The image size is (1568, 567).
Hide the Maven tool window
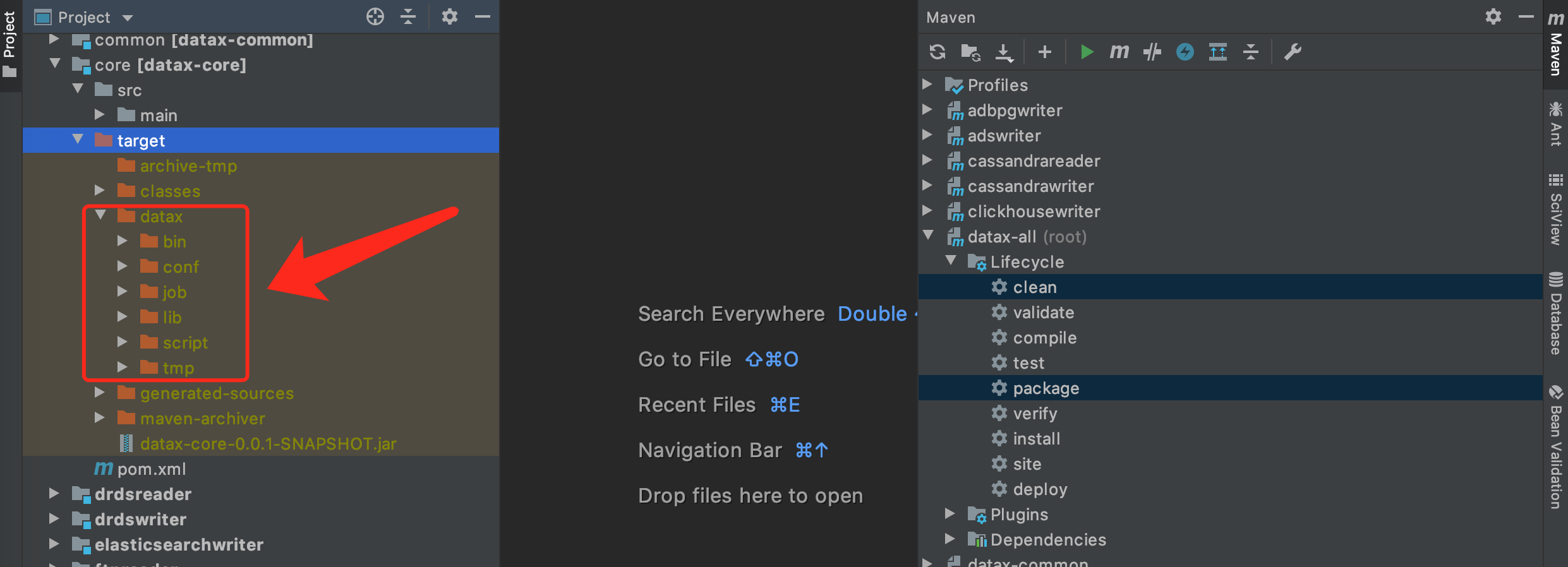[1526, 16]
